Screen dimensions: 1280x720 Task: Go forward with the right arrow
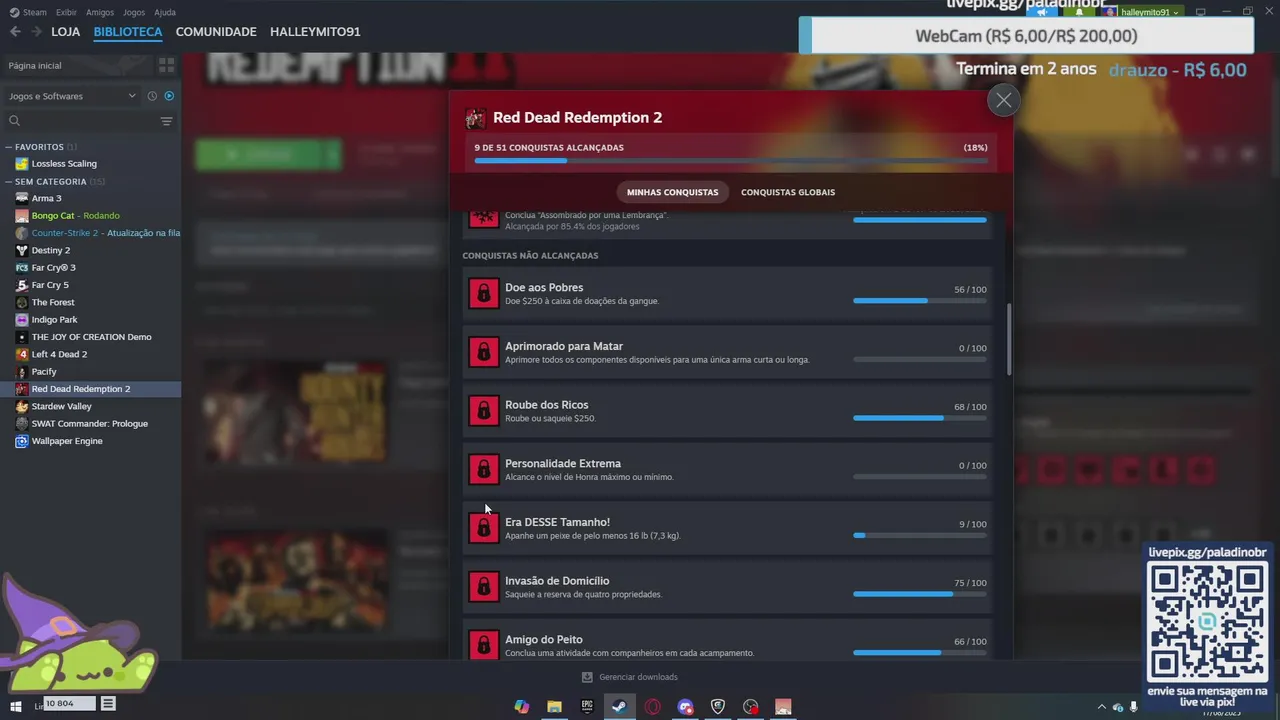[37, 32]
